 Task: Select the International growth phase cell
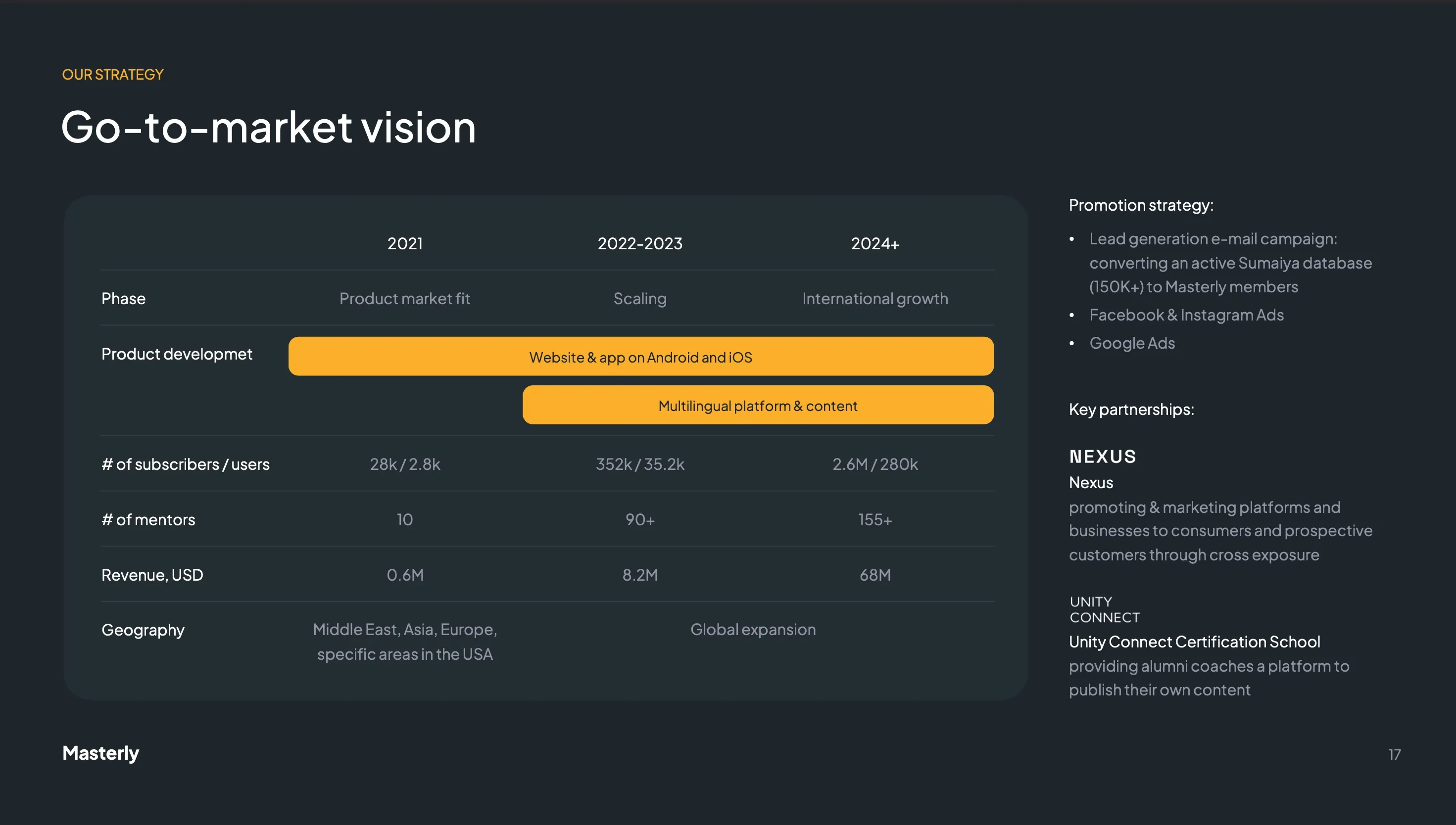[875, 299]
